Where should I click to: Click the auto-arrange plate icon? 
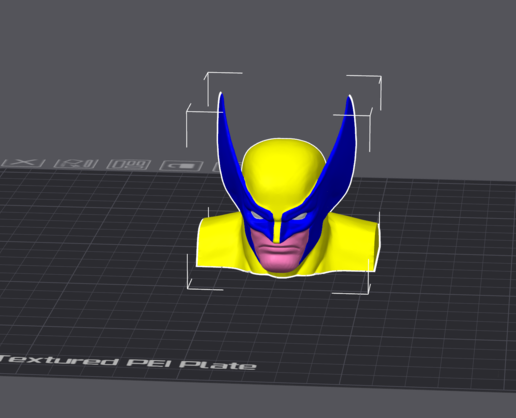point(129,164)
